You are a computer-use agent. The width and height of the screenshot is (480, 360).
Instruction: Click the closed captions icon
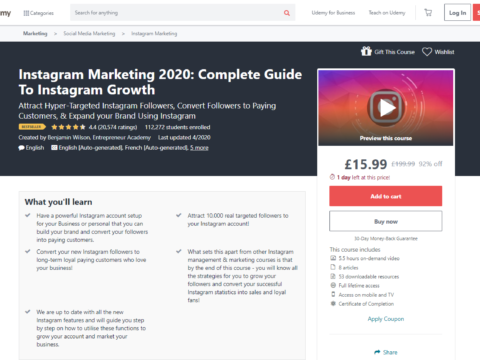[x=54, y=148]
